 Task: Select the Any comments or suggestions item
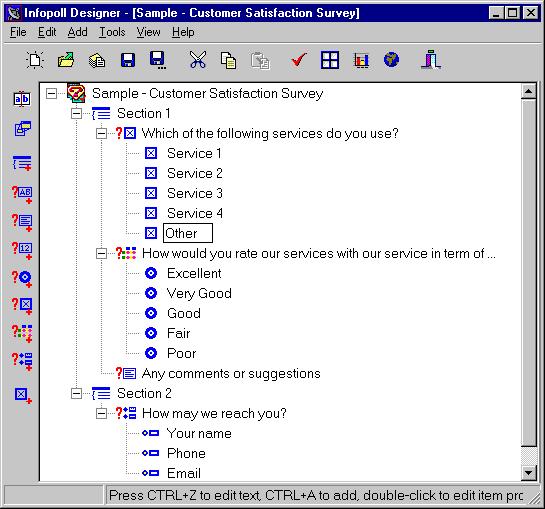click(x=231, y=374)
